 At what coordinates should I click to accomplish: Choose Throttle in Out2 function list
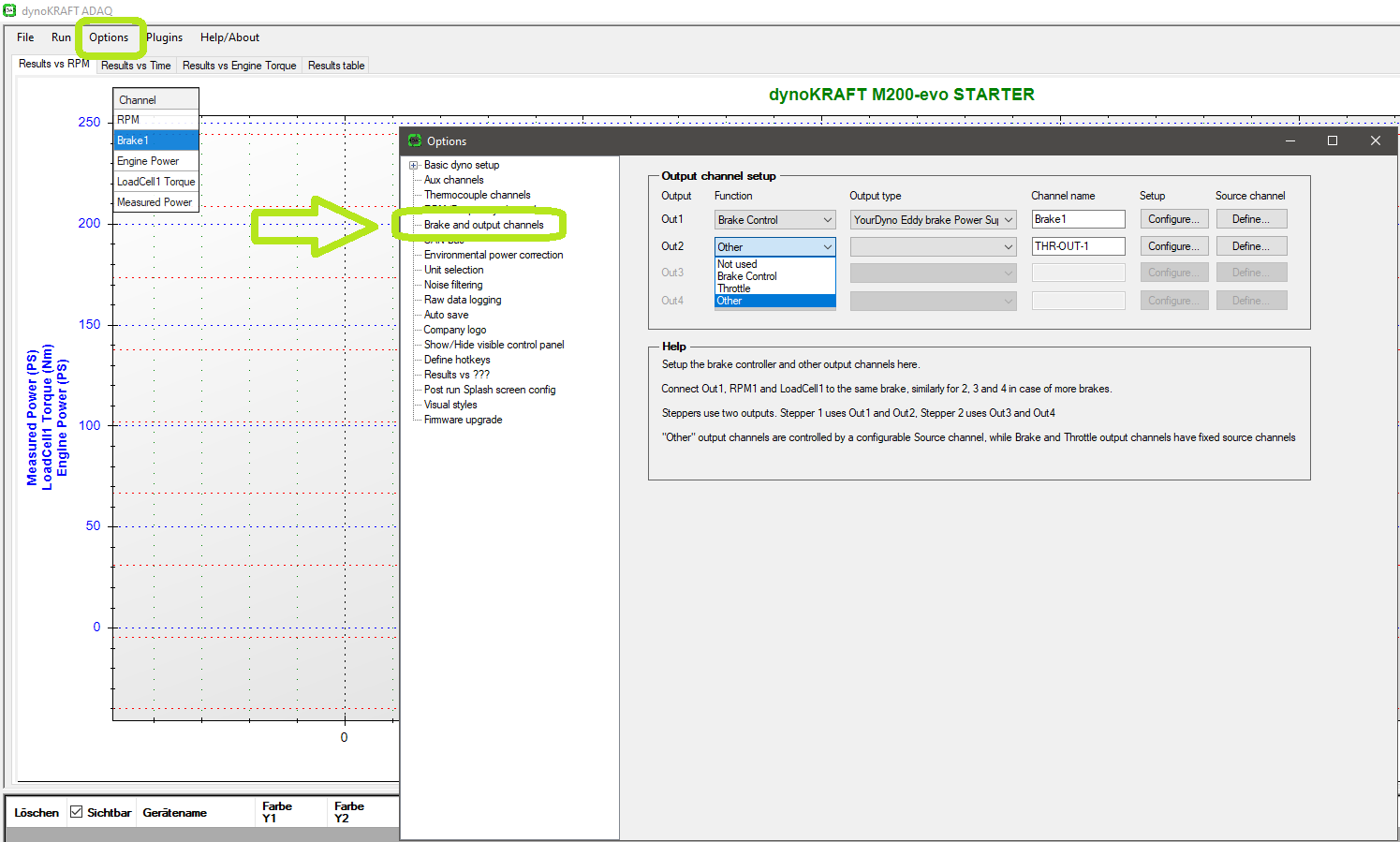click(774, 288)
